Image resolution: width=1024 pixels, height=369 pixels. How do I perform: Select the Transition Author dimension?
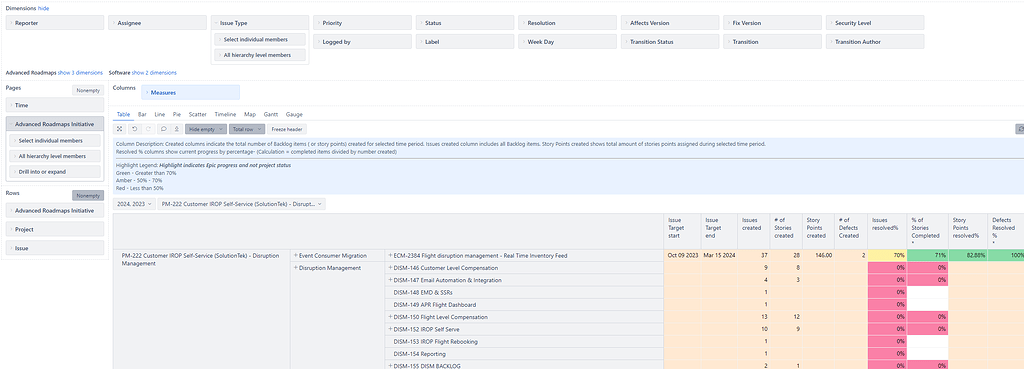[875, 41]
